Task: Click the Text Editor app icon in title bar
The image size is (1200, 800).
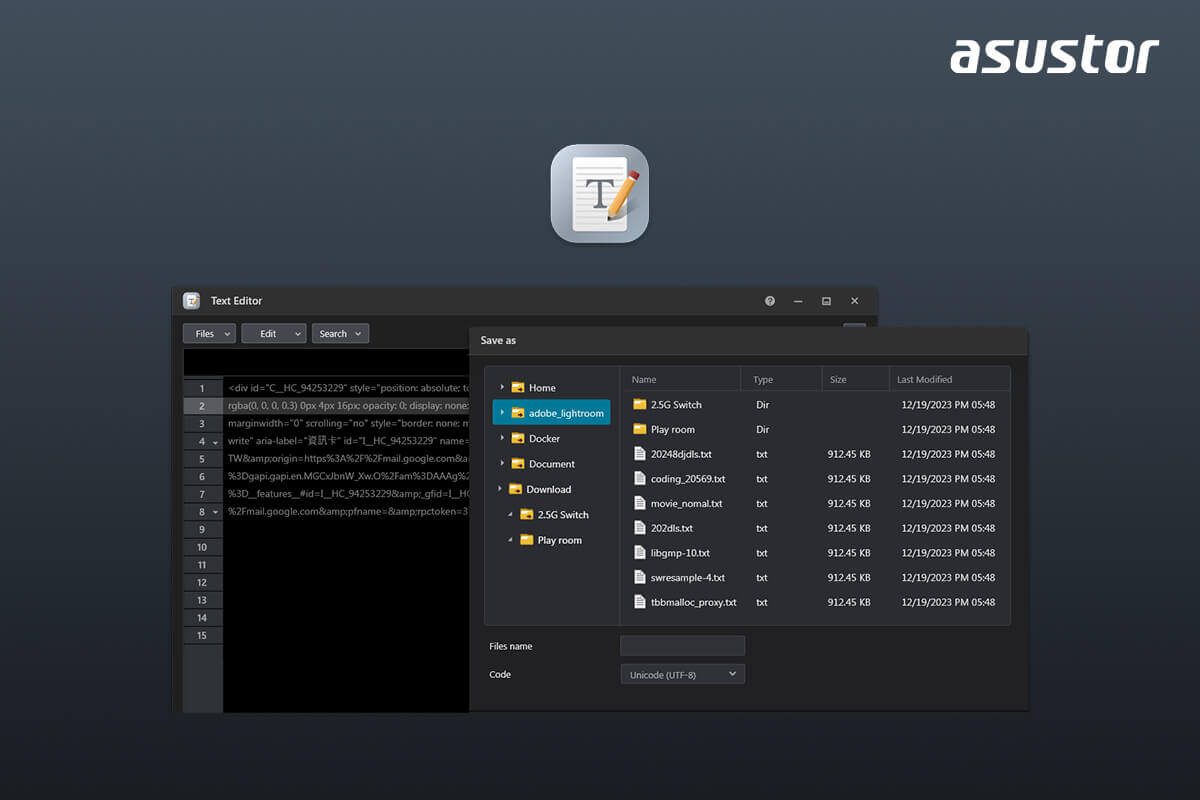Action: 191,301
